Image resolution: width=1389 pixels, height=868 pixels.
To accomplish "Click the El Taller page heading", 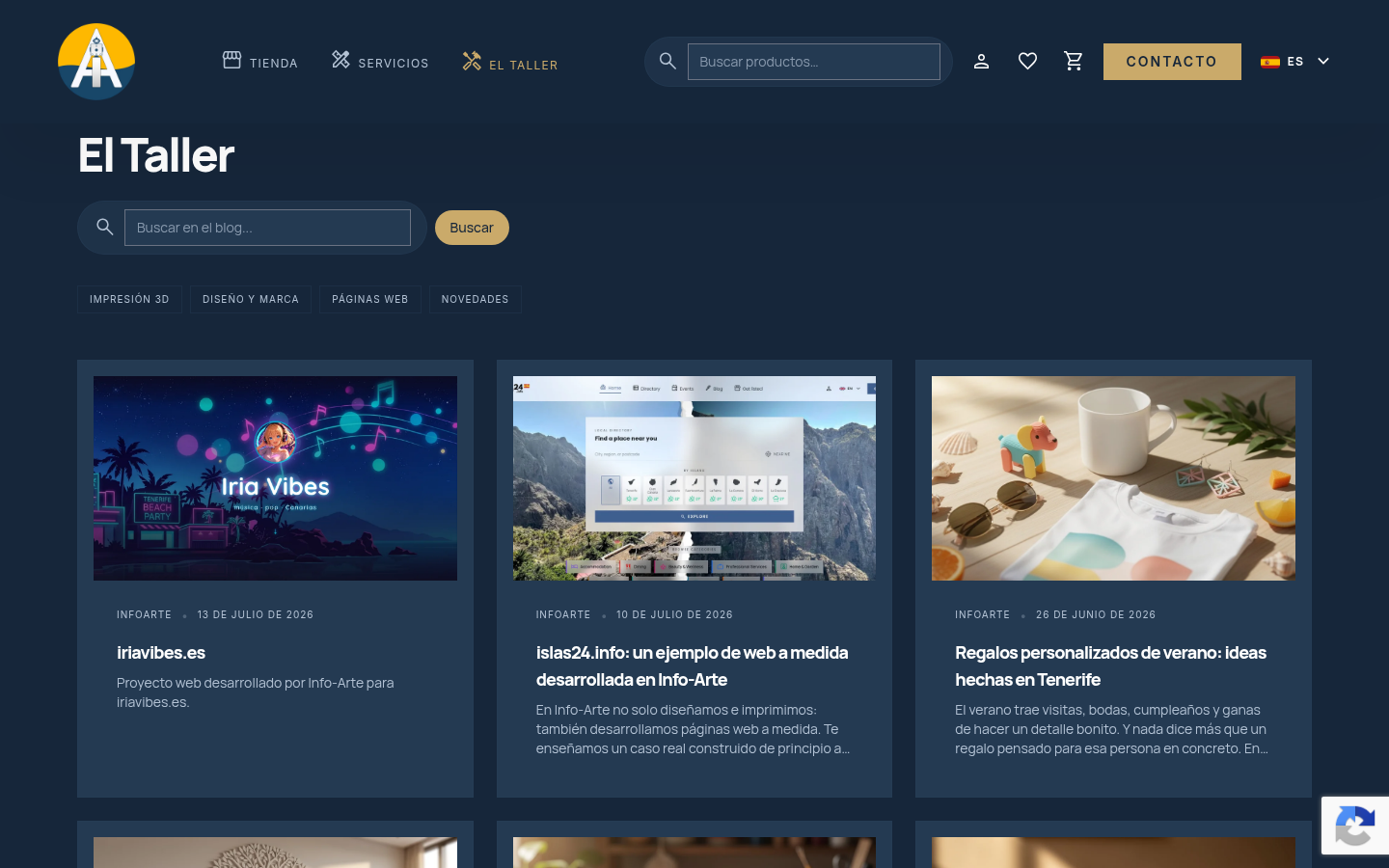I will (x=156, y=155).
